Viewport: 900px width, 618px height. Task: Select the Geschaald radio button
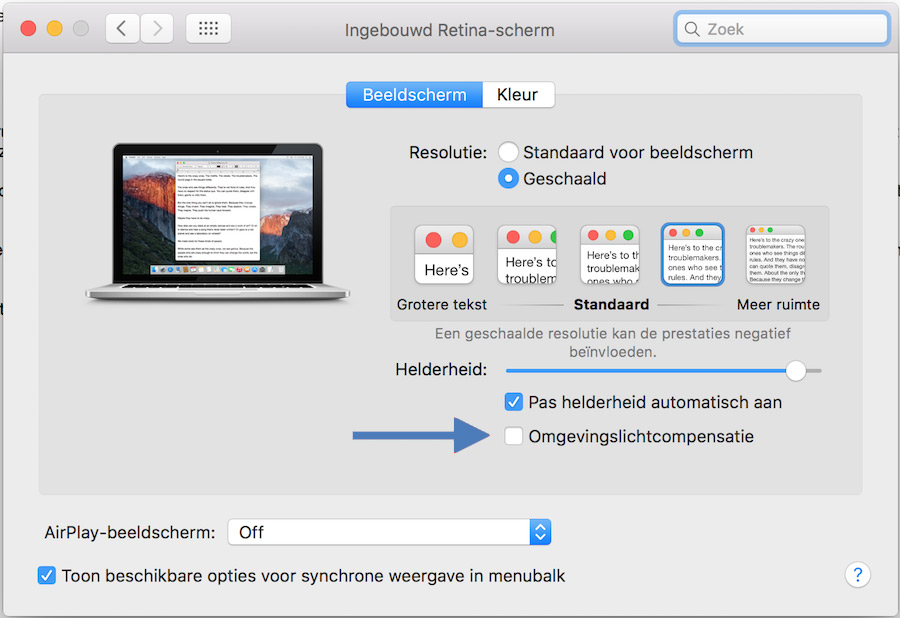pyautogui.click(x=508, y=178)
